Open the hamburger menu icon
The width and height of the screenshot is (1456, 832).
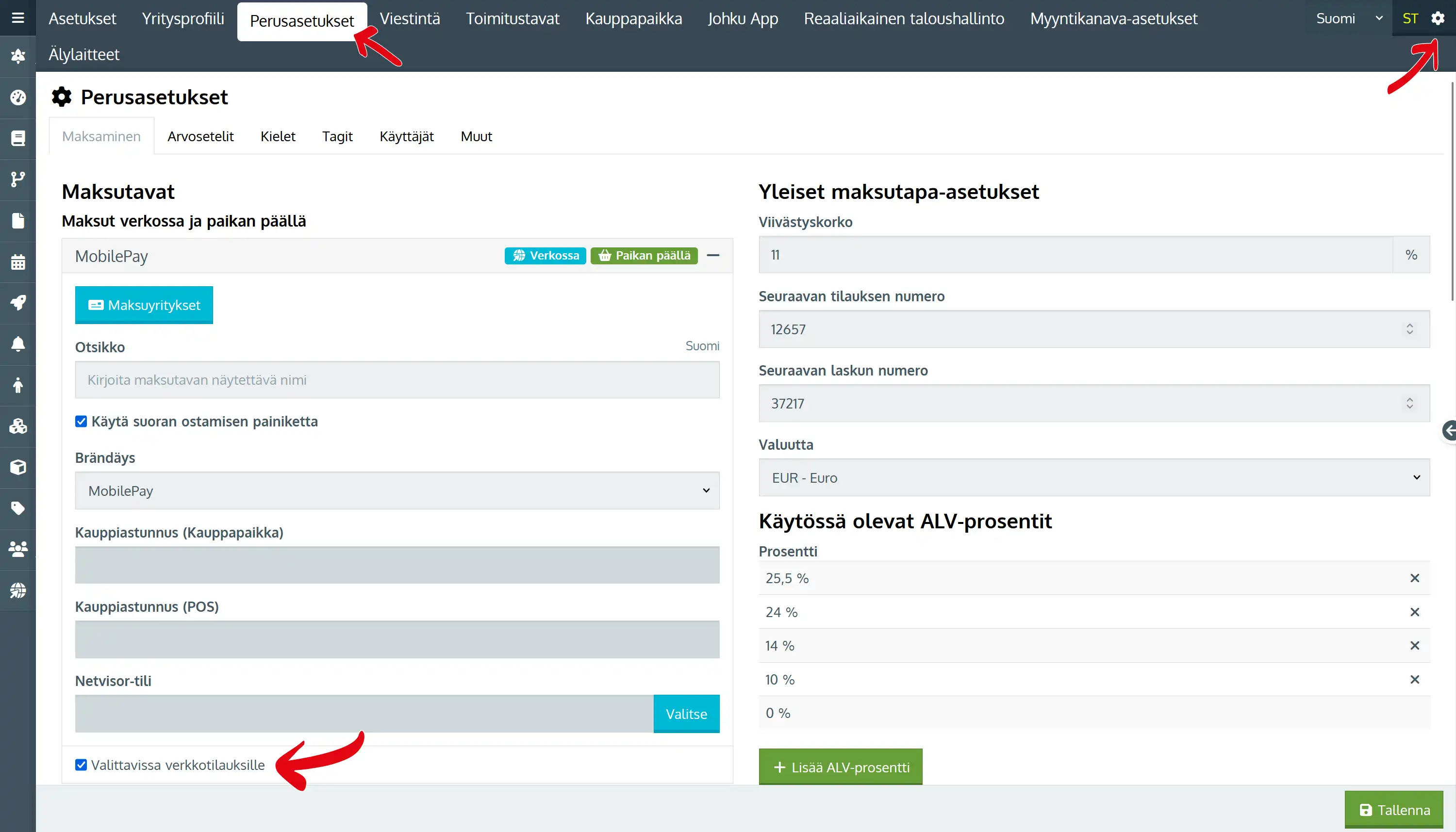click(x=18, y=18)
